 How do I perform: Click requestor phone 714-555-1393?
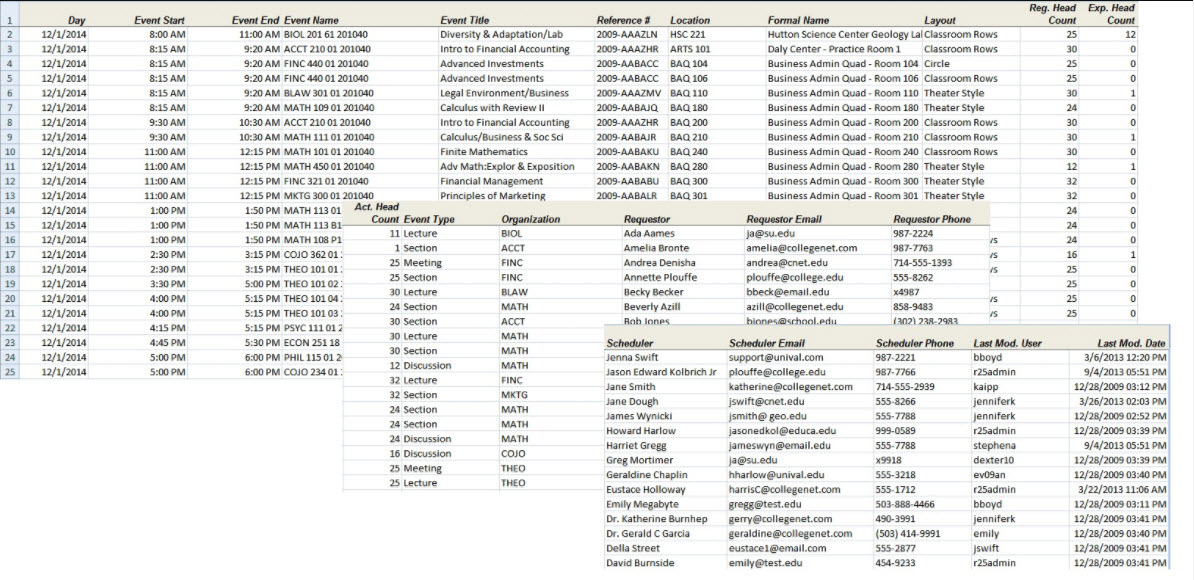[923, 263]
